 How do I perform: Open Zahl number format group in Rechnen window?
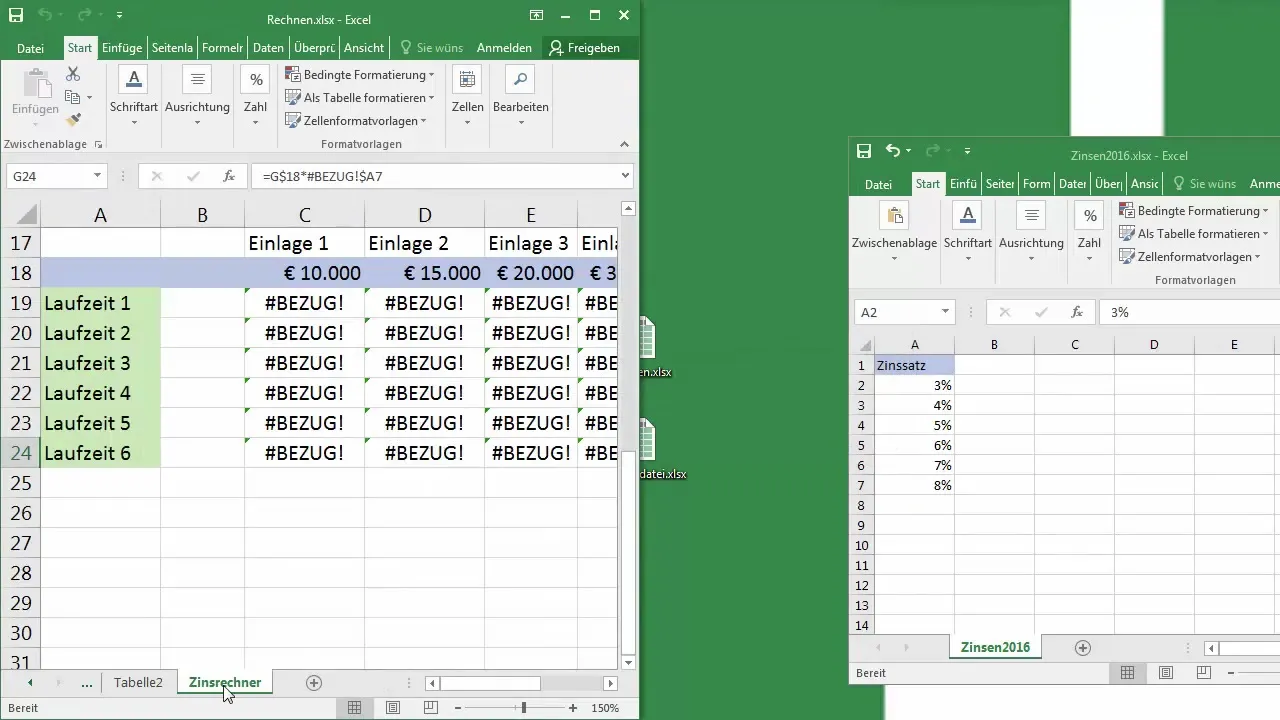(x=256, y=97)
